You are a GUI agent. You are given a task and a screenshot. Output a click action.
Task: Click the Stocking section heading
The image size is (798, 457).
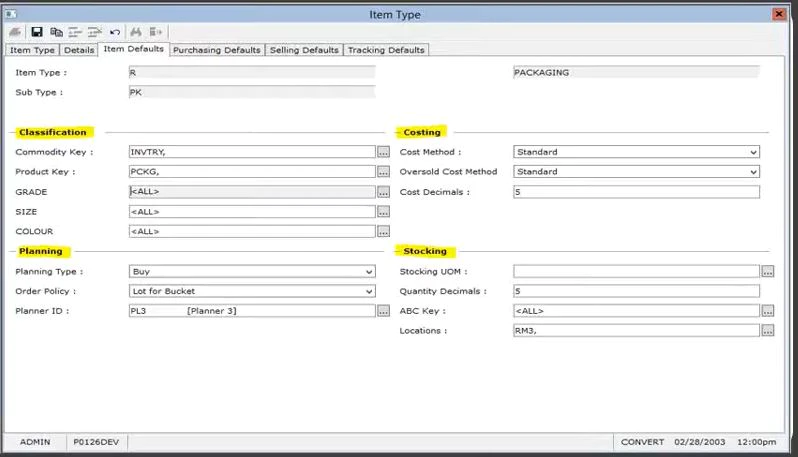[x=425, y=251]
